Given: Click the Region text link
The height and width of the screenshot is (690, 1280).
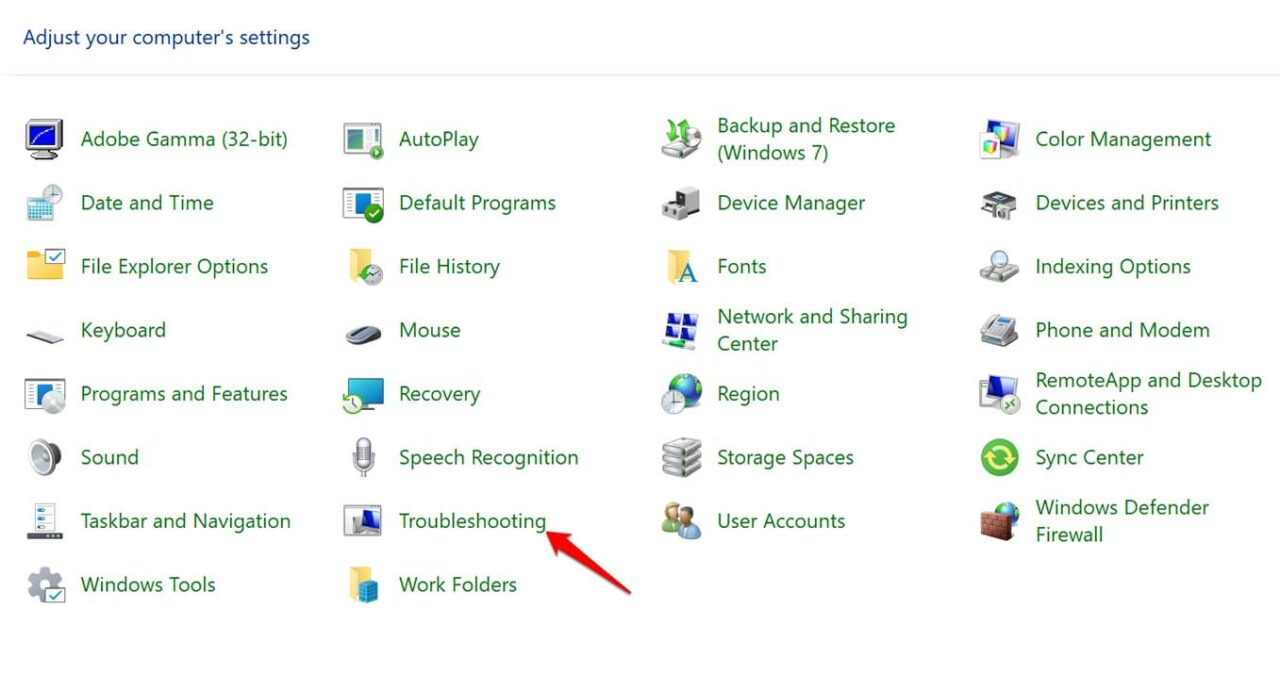Looking at the screenshot, I should [748, 394].
